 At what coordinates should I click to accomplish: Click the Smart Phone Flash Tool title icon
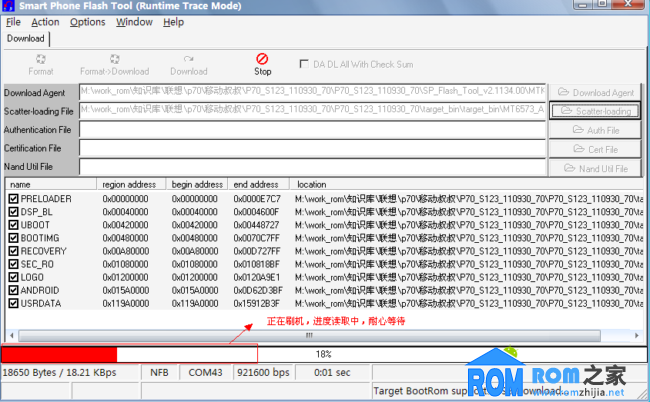coord(9,6)
